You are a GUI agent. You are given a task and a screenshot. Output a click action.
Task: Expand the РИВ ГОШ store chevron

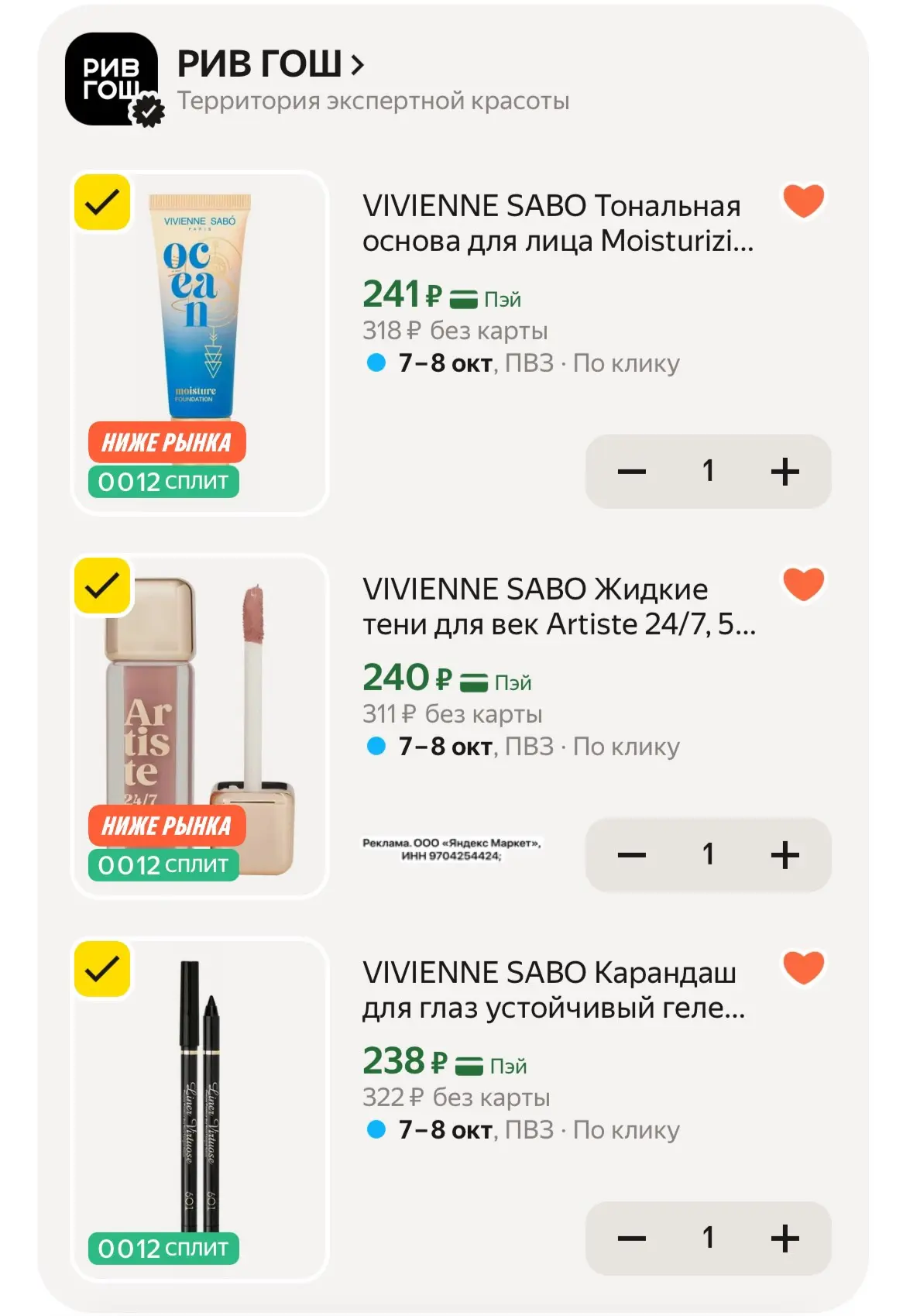pyautogui.click(x=357, y=65)
